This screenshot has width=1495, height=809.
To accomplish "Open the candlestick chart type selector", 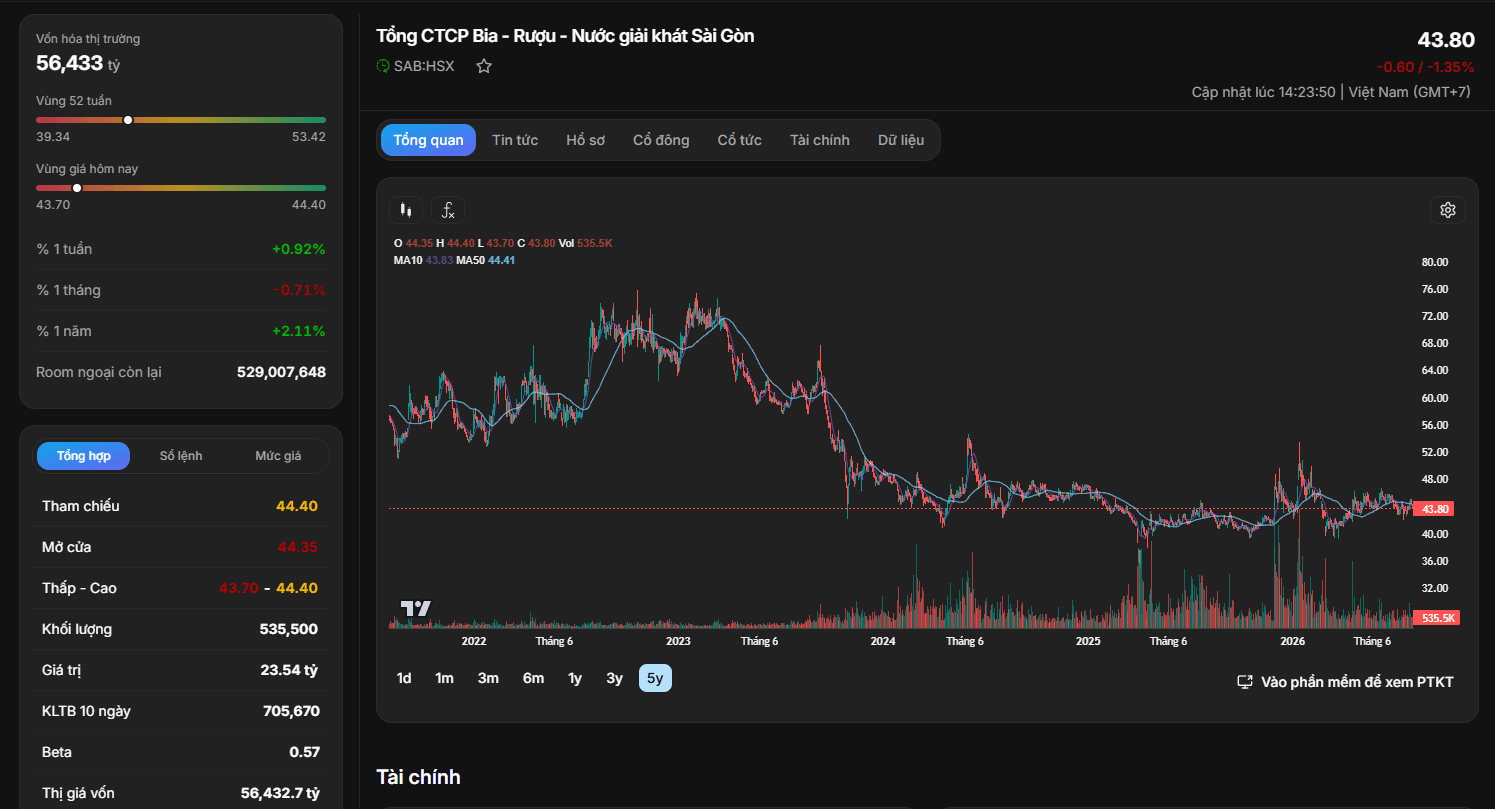I will (405, 210).
